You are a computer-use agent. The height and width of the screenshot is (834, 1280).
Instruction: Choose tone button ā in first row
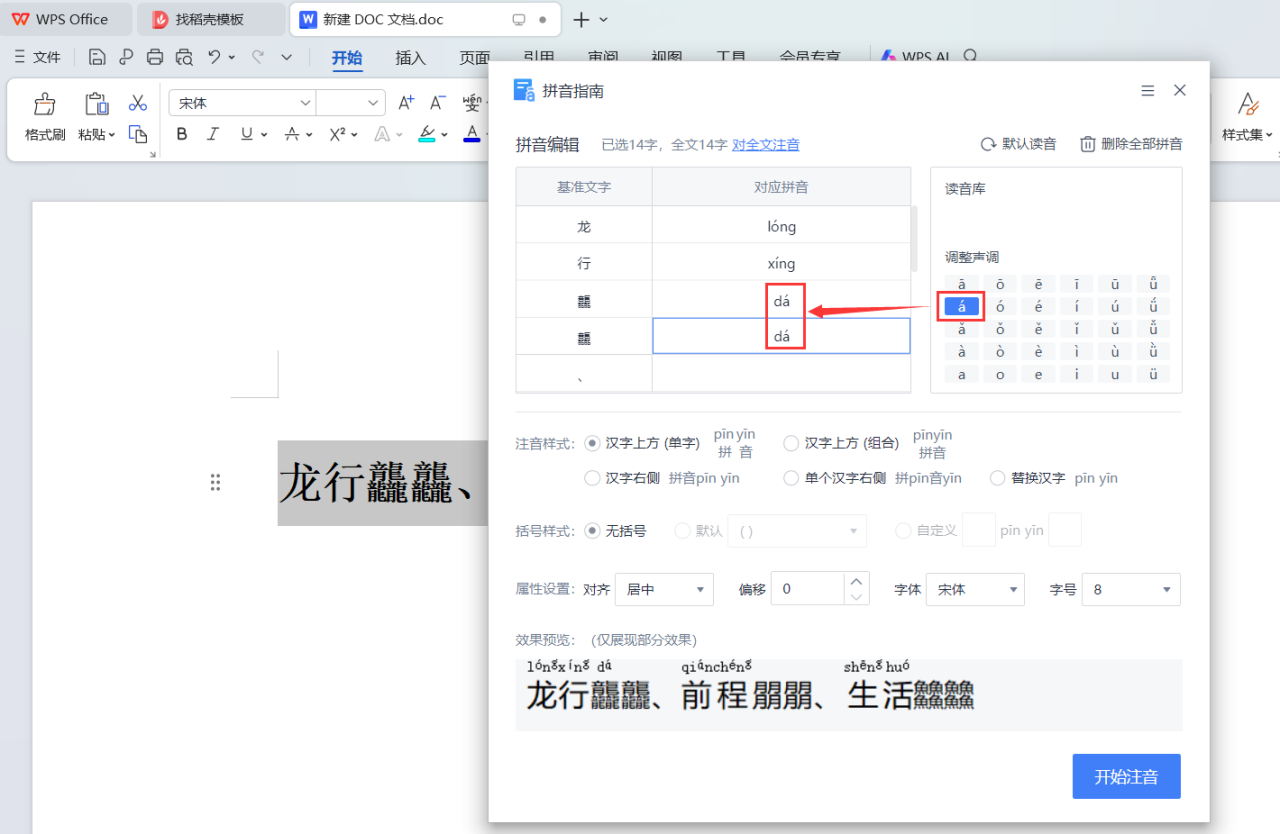tap(962, 284)
